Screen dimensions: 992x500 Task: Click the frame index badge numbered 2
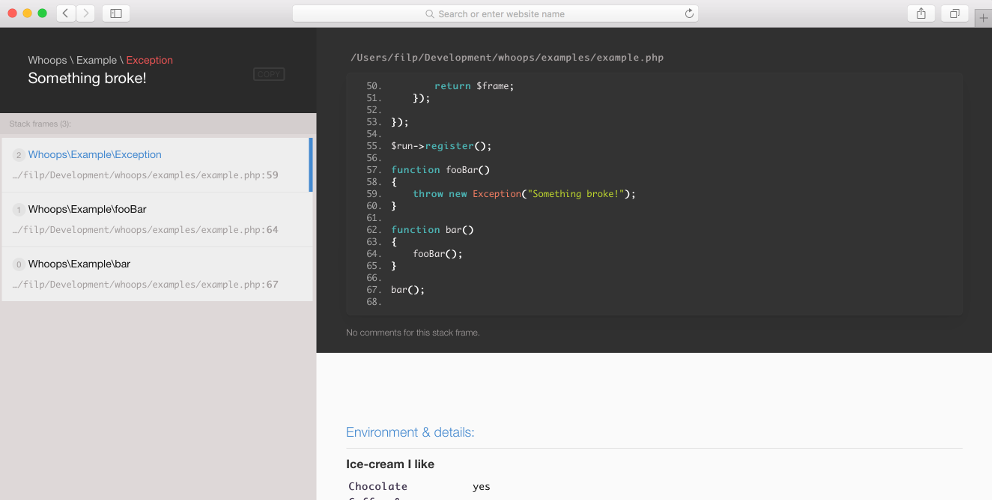coord(18,155)
